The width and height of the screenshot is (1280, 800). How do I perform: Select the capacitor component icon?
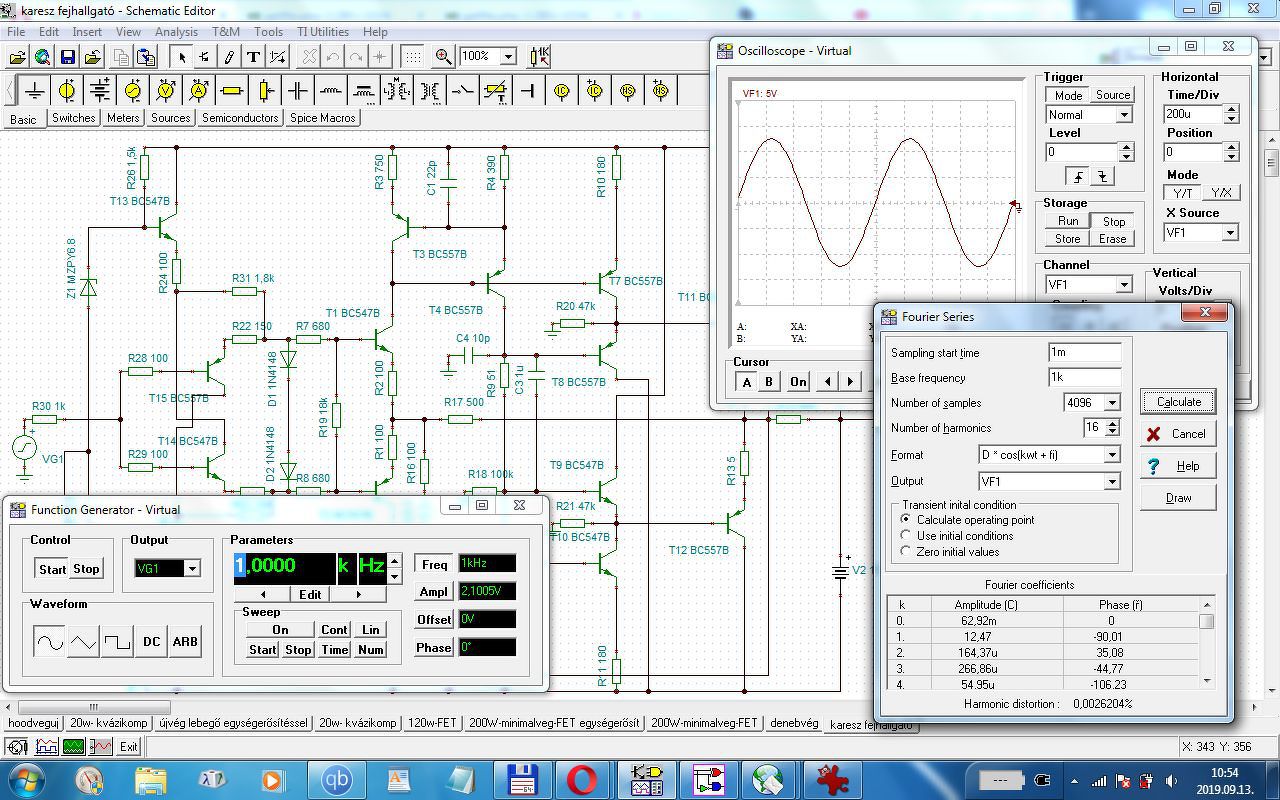298,91
